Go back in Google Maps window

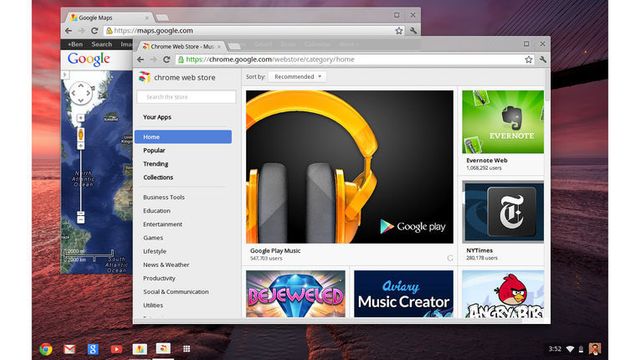click(69, 31)
